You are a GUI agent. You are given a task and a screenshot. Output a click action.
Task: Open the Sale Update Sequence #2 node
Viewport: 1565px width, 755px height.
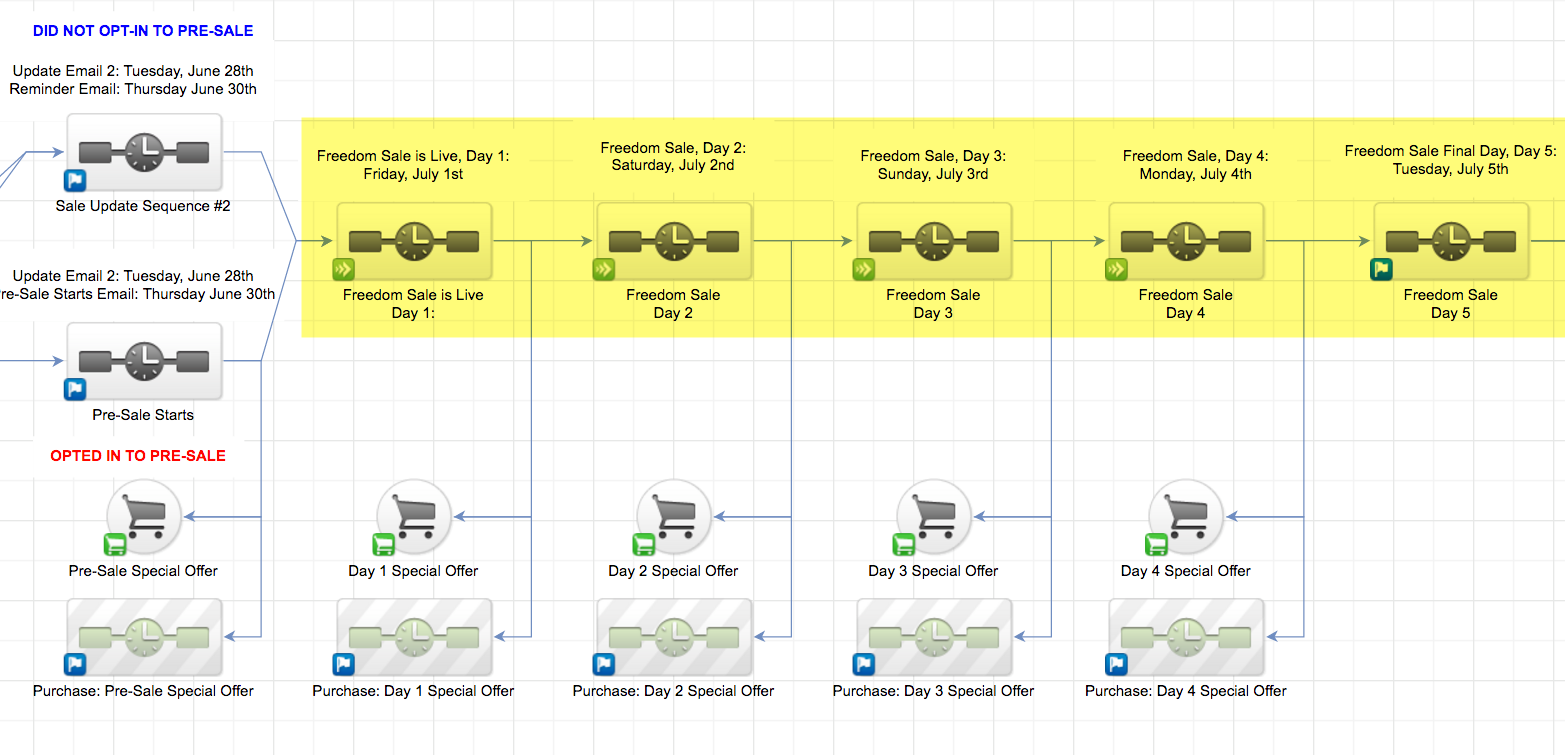[144, 152]
